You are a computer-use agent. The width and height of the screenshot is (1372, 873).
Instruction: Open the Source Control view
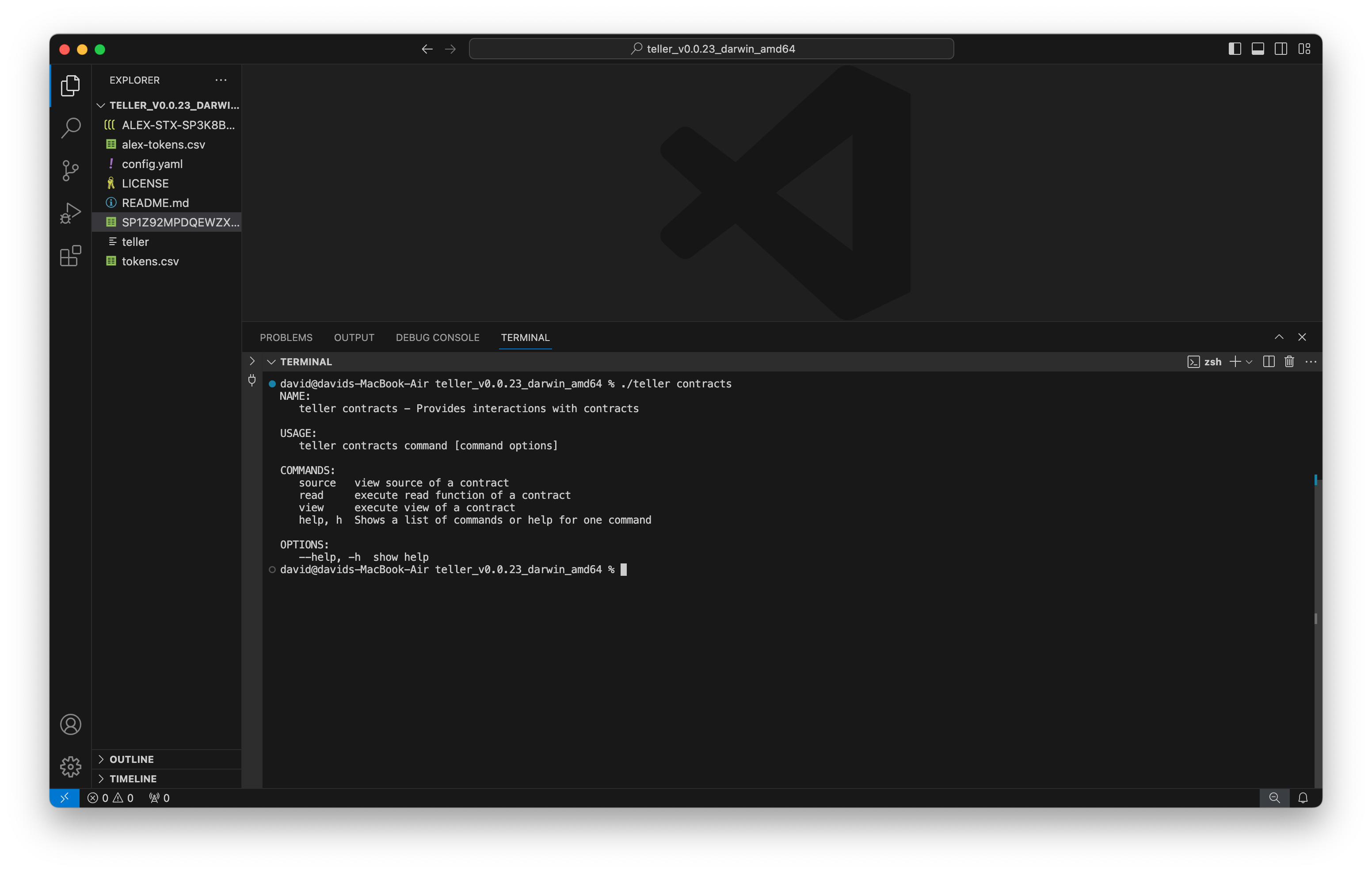[x=70, y=171]
